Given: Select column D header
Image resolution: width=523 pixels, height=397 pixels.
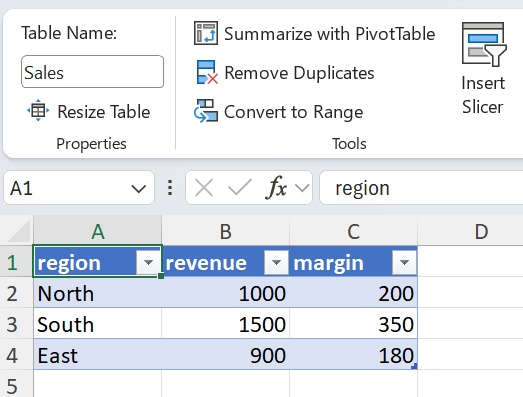Looking at the screenshot, I should (470, 231).
